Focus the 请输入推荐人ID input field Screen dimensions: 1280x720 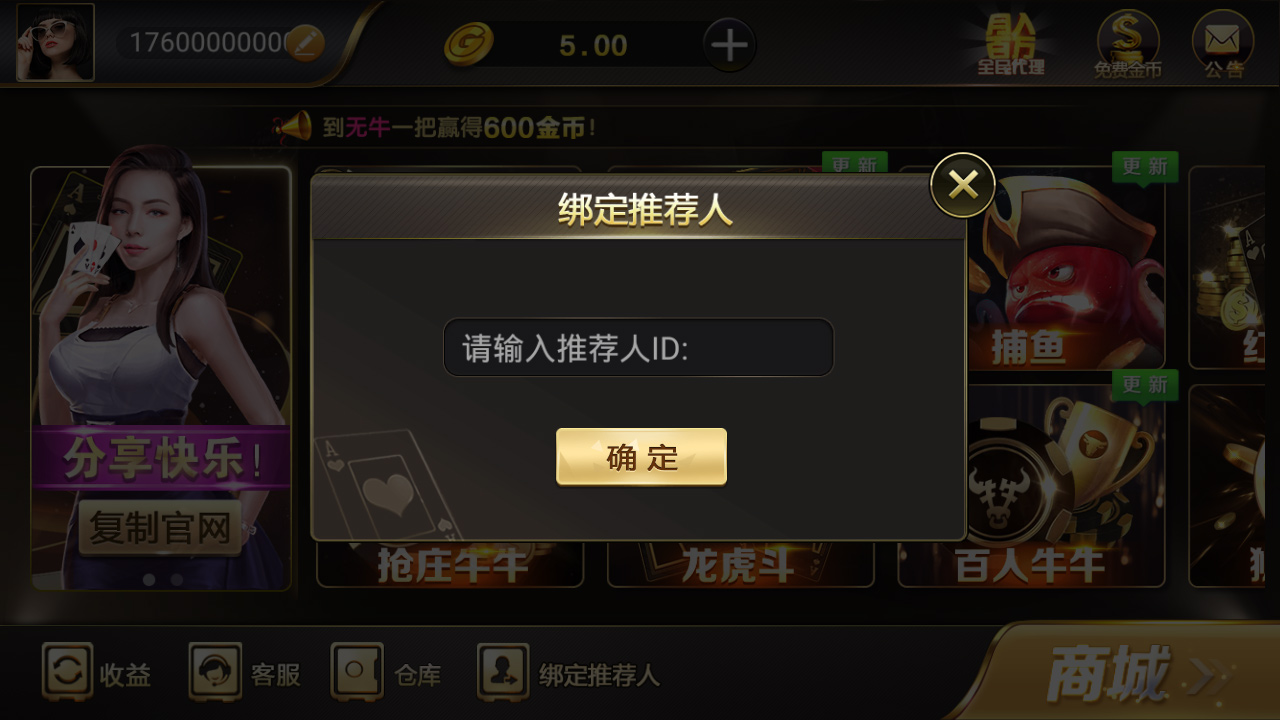click(x=638, y=348)
